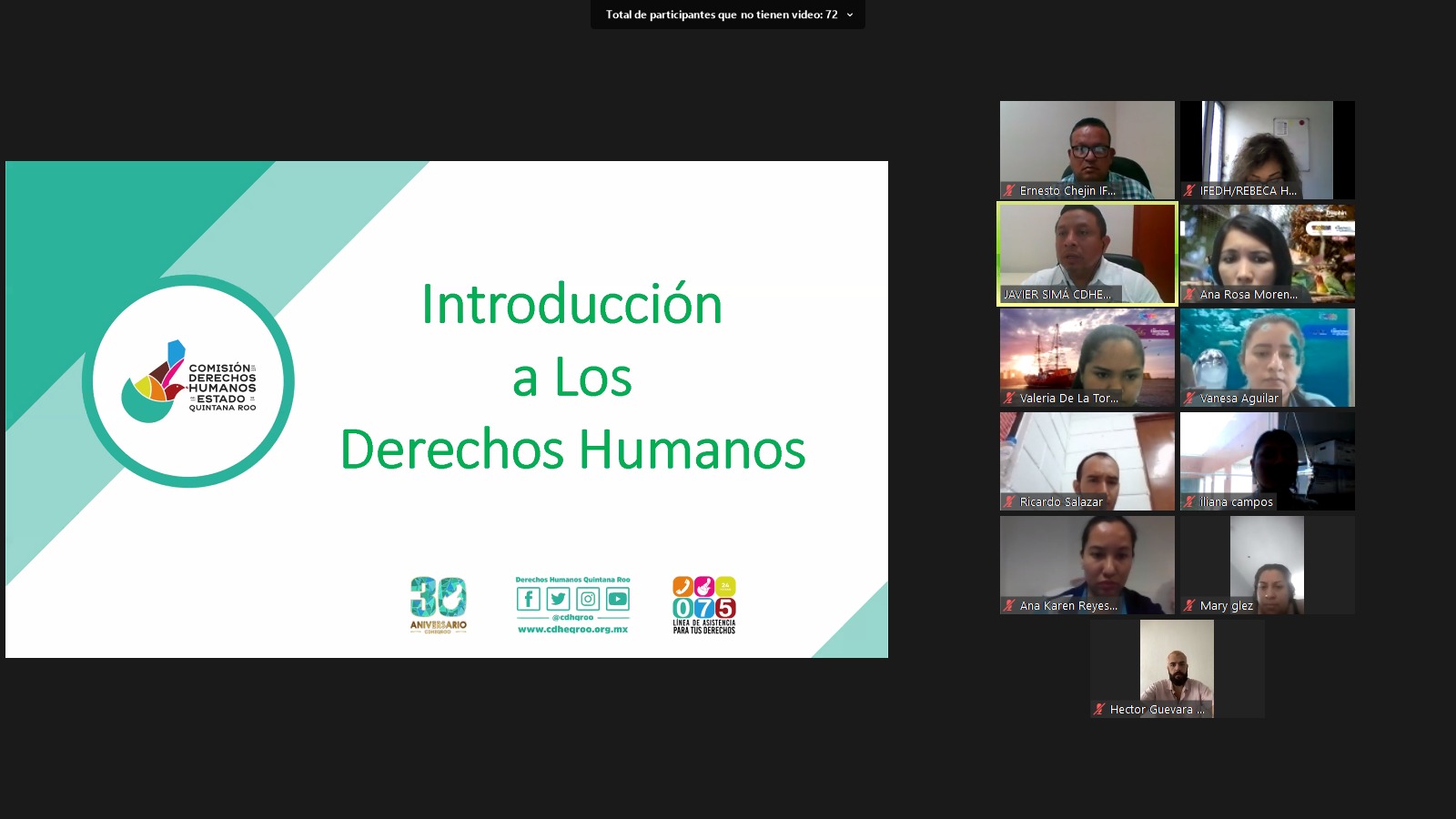Expand the participants without video dropdown chevron
Image resolution: width=1456 pixels, height=819 pixels.
850,15
